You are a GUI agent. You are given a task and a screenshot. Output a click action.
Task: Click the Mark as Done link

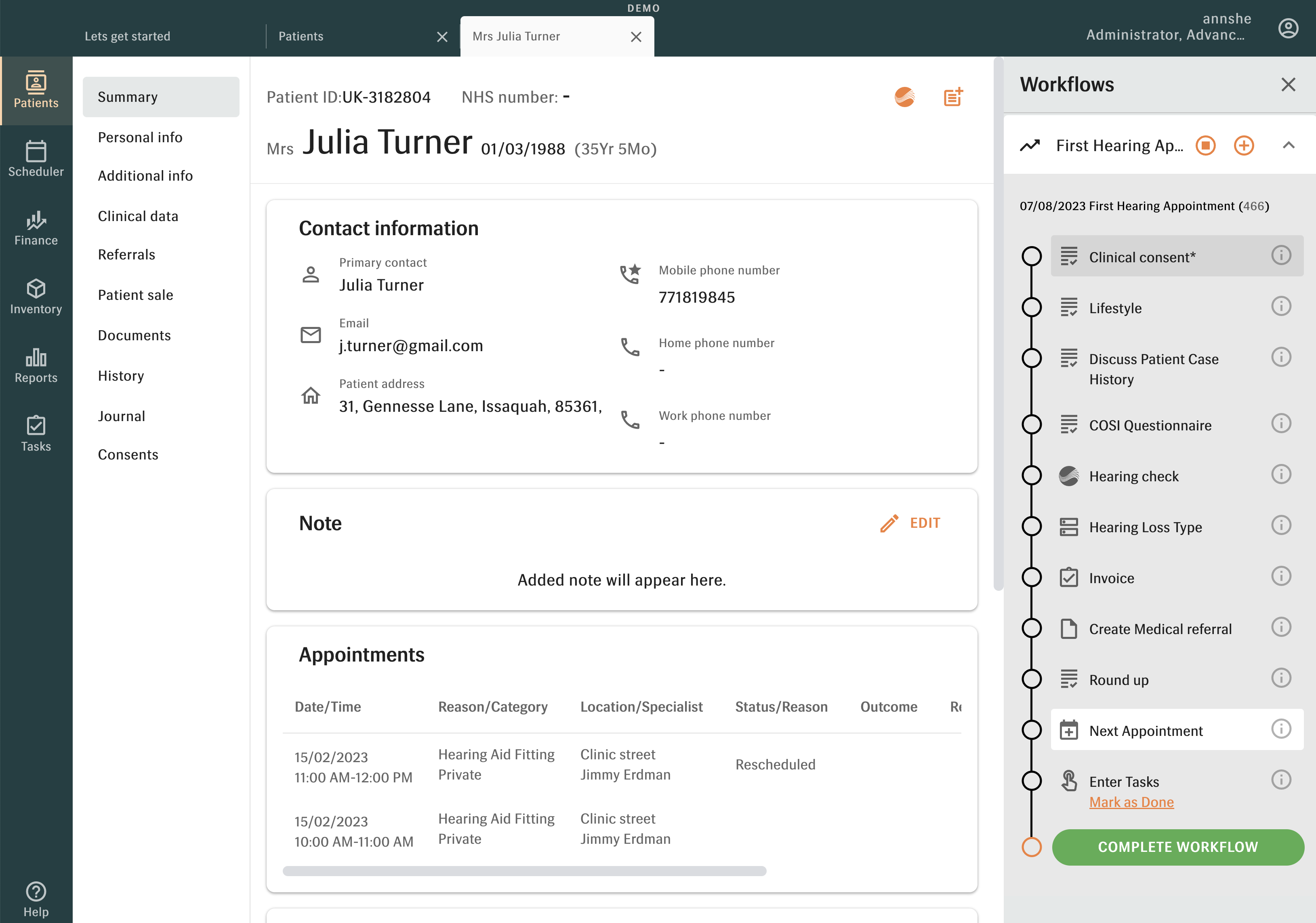(x=1131, y=802)
